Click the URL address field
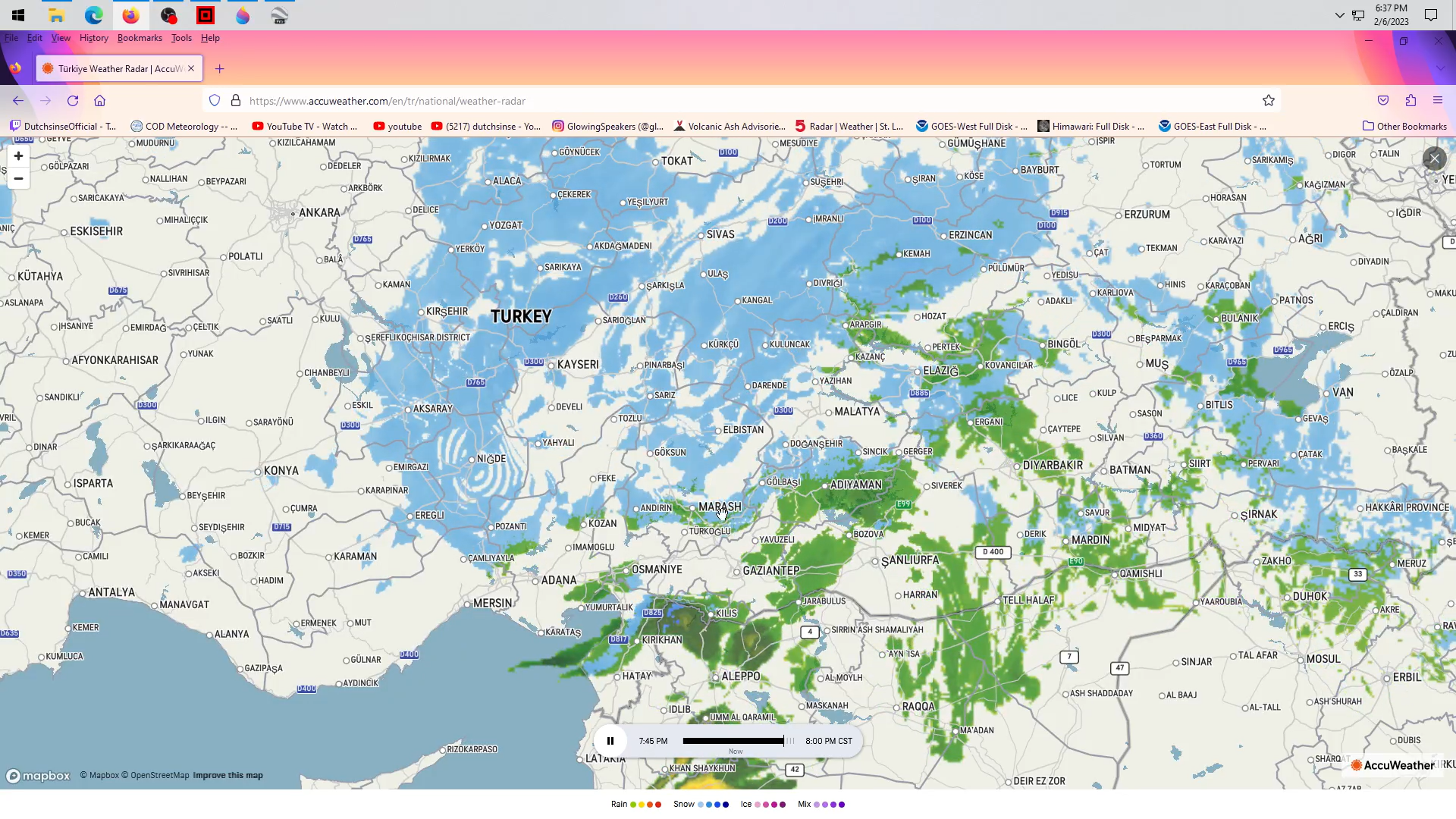This screenshot has height=819, width=1456. pos(743,101)
